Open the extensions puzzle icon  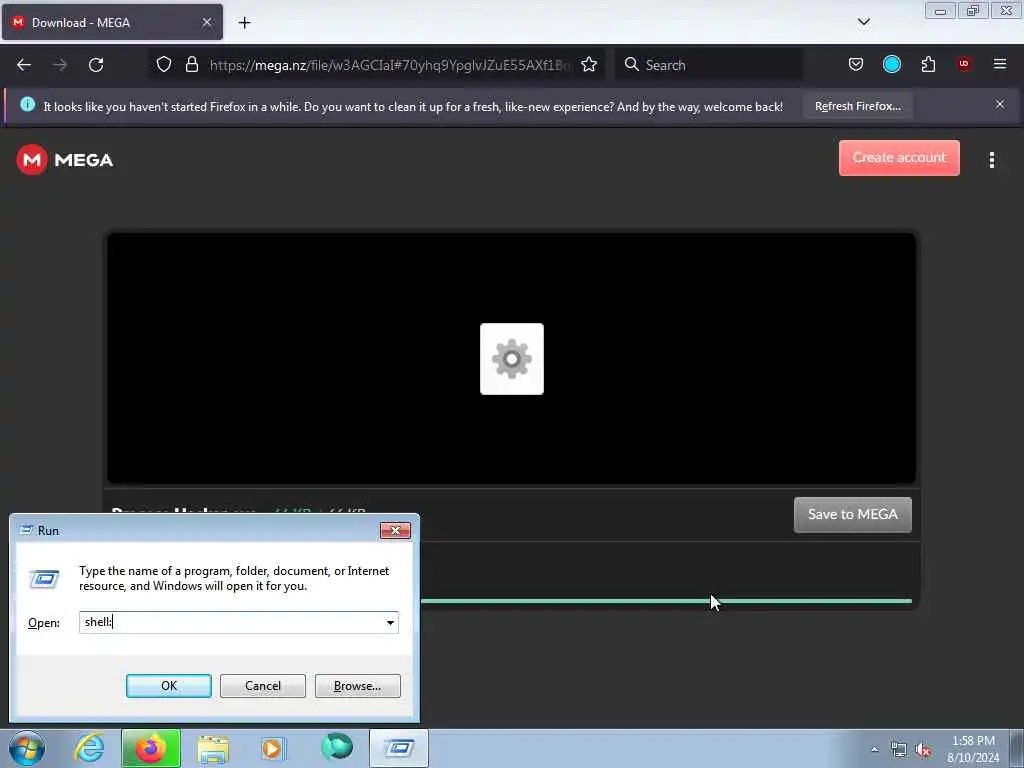928,64
